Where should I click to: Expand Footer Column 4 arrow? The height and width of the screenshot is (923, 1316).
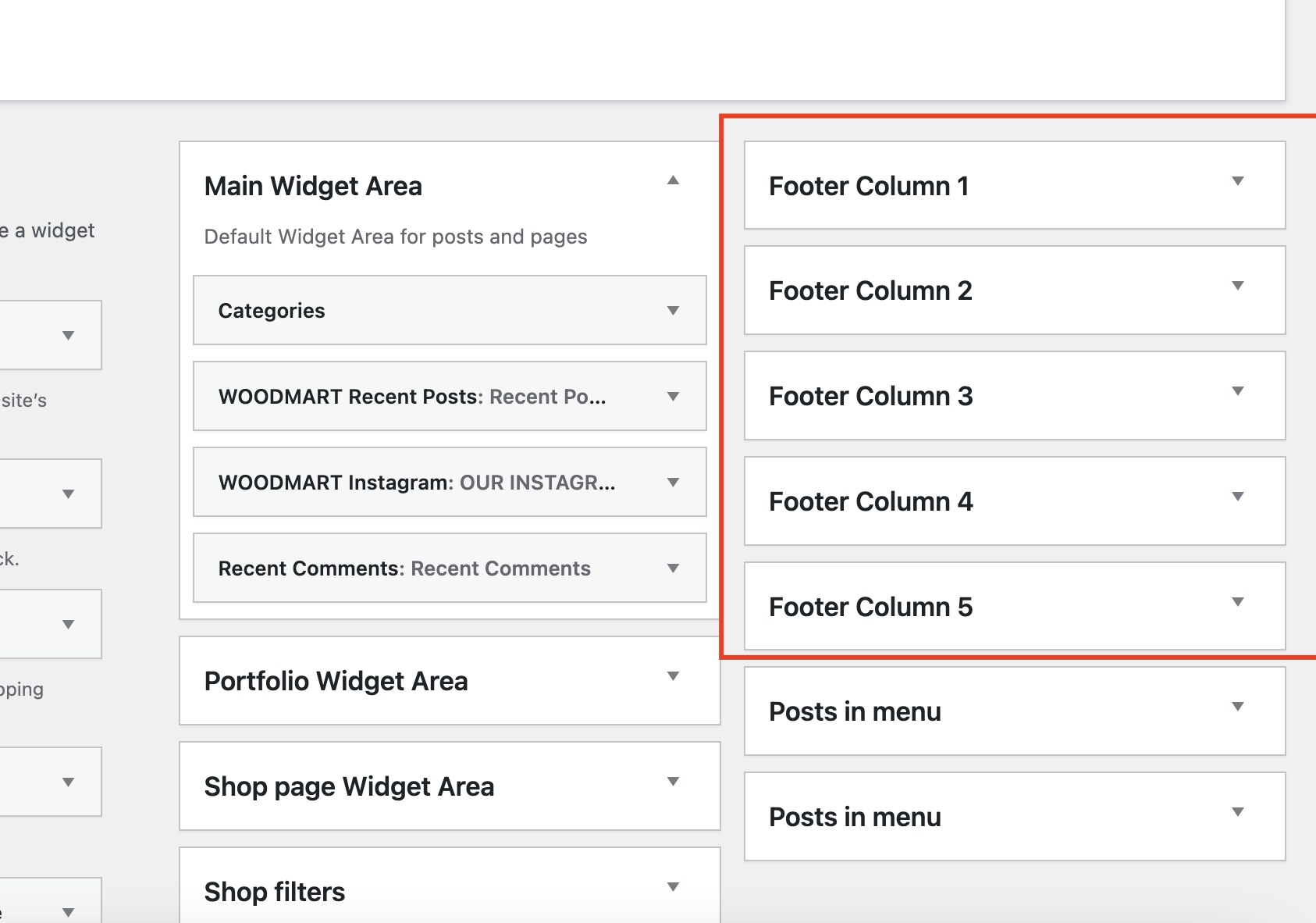click(1237, 497)
